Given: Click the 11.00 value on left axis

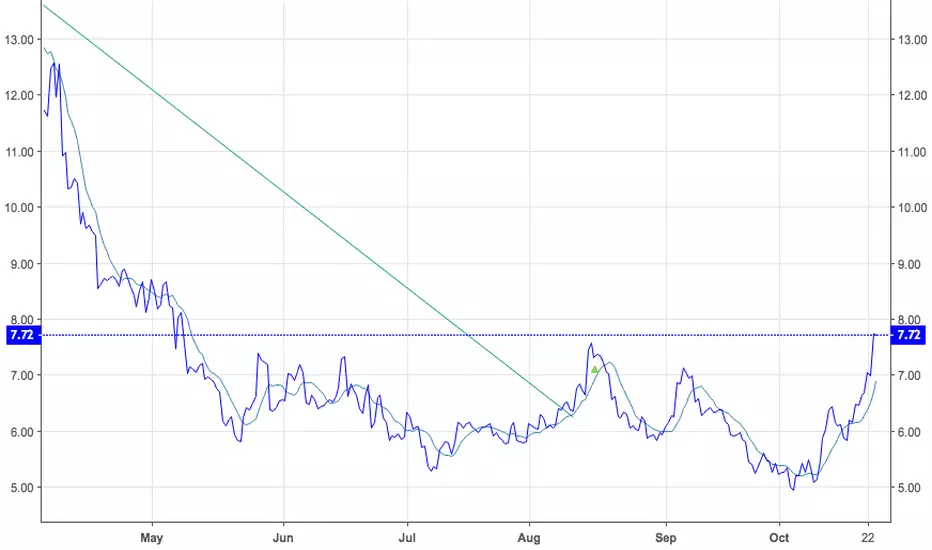Looking at the screenshot, I should pos(19,152).
